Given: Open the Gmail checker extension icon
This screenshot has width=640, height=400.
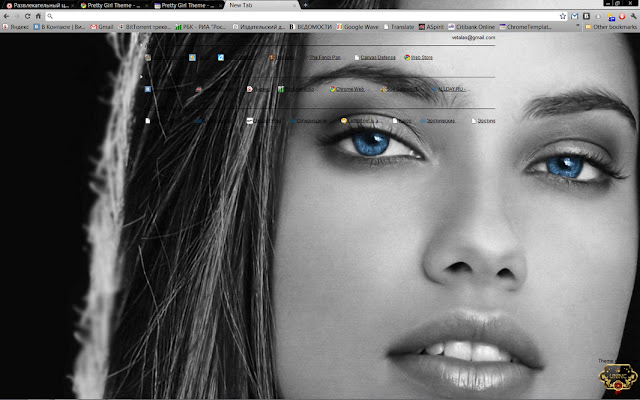Looking at the screenshot, I should [574, 16].
